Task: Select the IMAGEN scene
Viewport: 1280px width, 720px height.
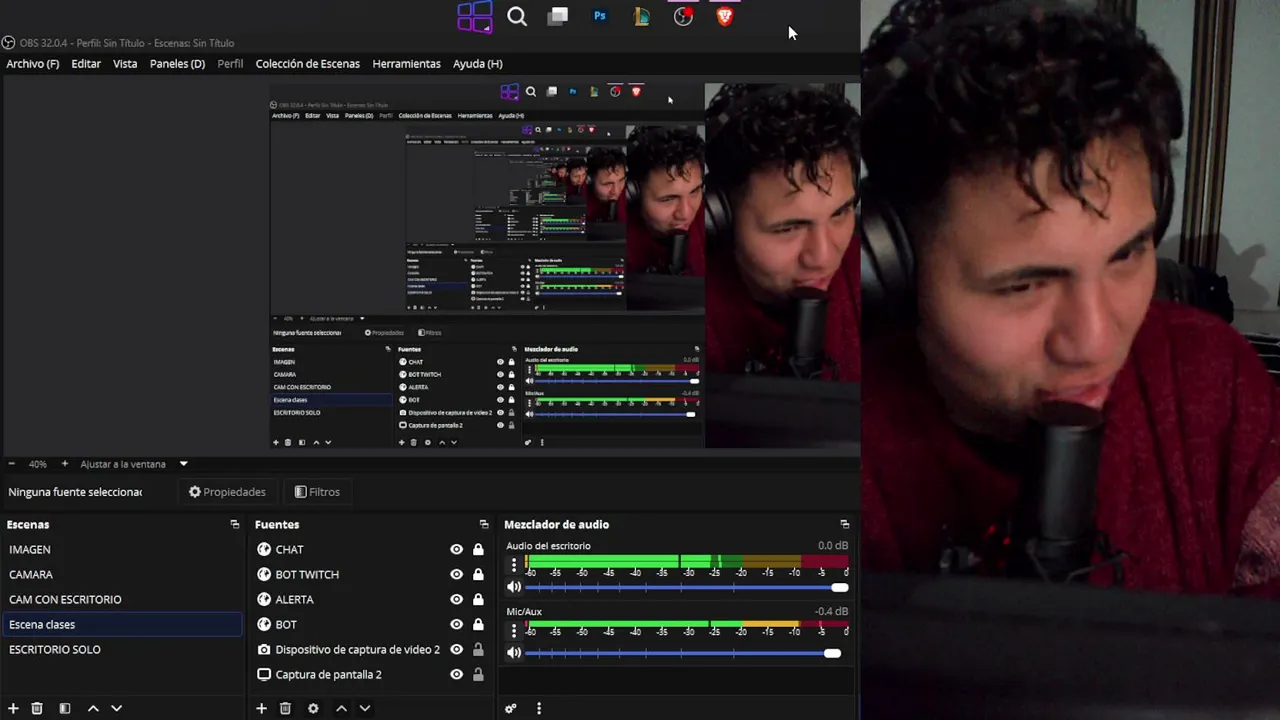Action: click(122, 549)
